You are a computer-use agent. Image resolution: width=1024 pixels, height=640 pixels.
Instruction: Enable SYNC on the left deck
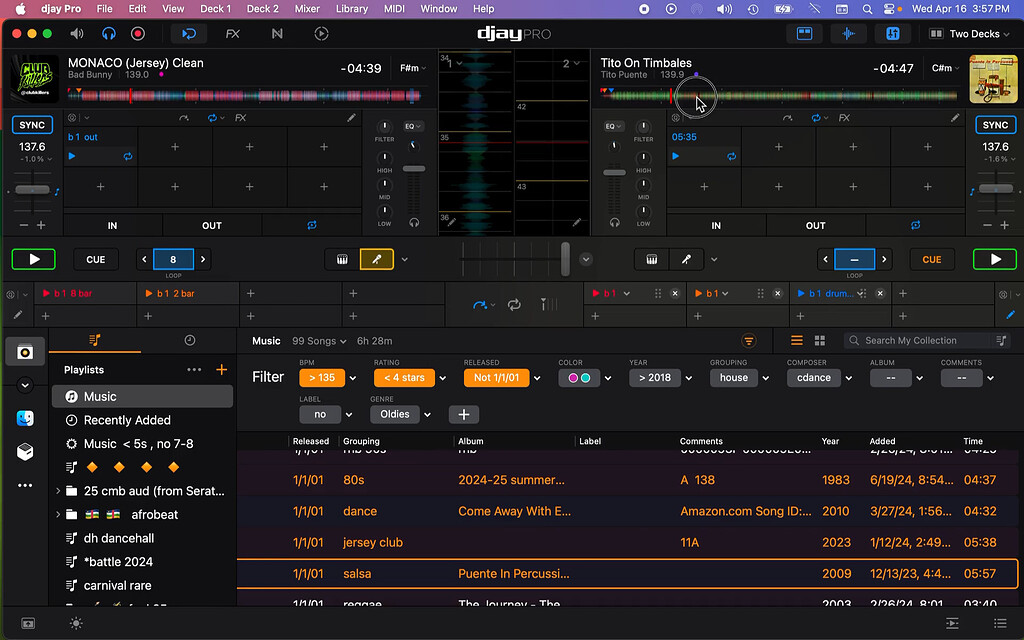31,124
